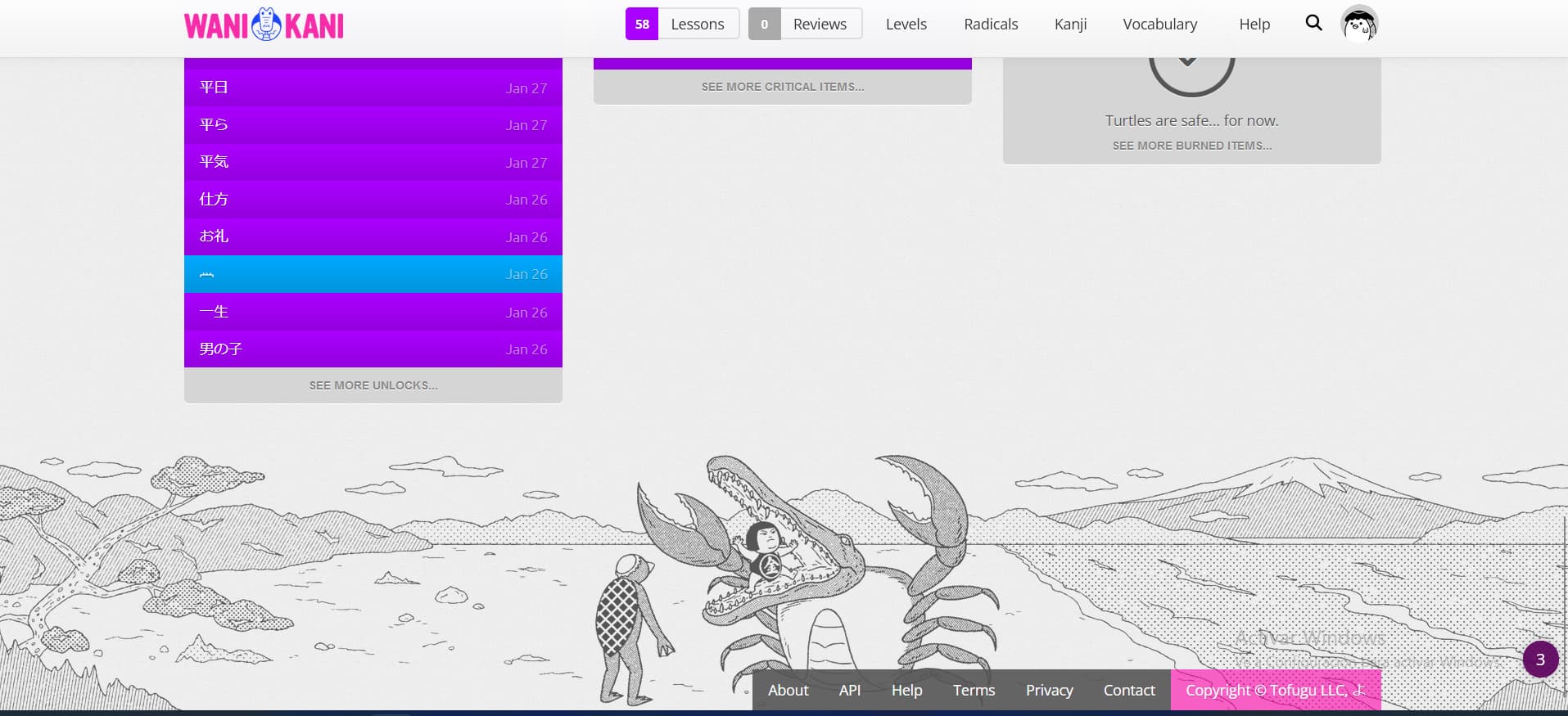Open the user avatar menu
This screenshot has height=716, width=1568.
coord(1359,24)
